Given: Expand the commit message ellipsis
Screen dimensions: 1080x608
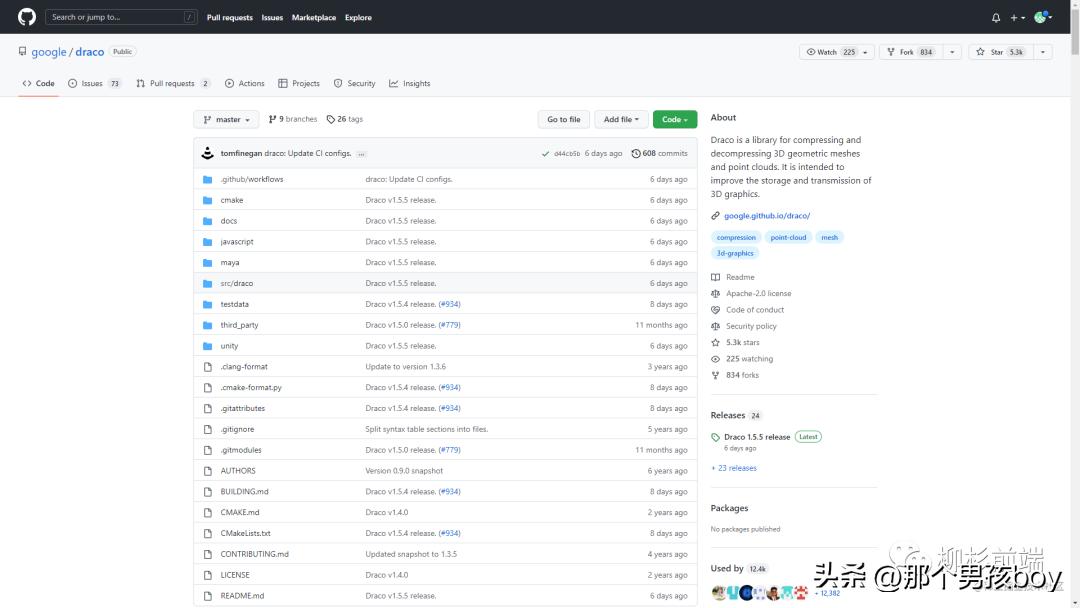Looking at the screenshot, I should 361,154.
